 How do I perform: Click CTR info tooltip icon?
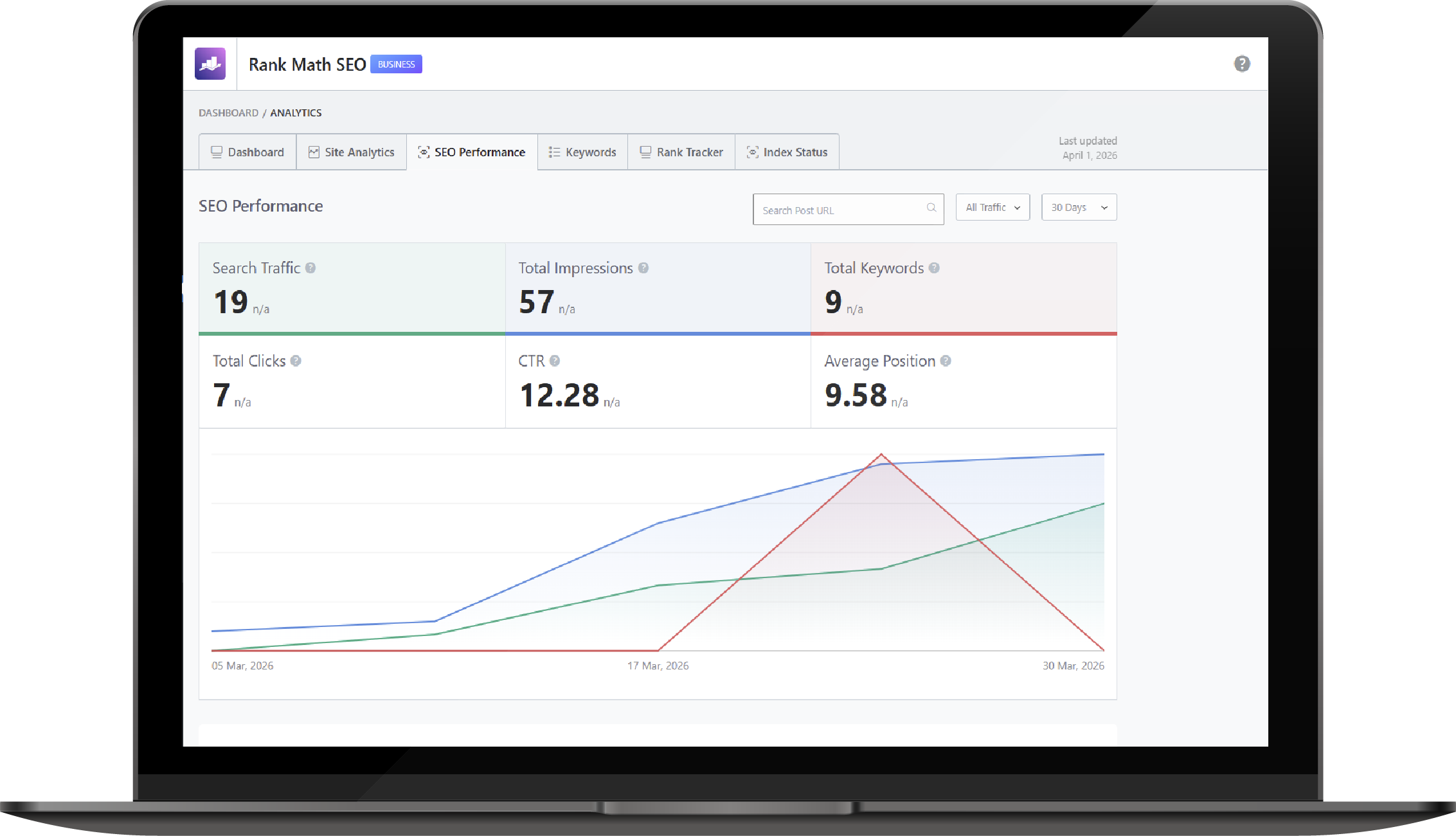click(x=555, y=361)
